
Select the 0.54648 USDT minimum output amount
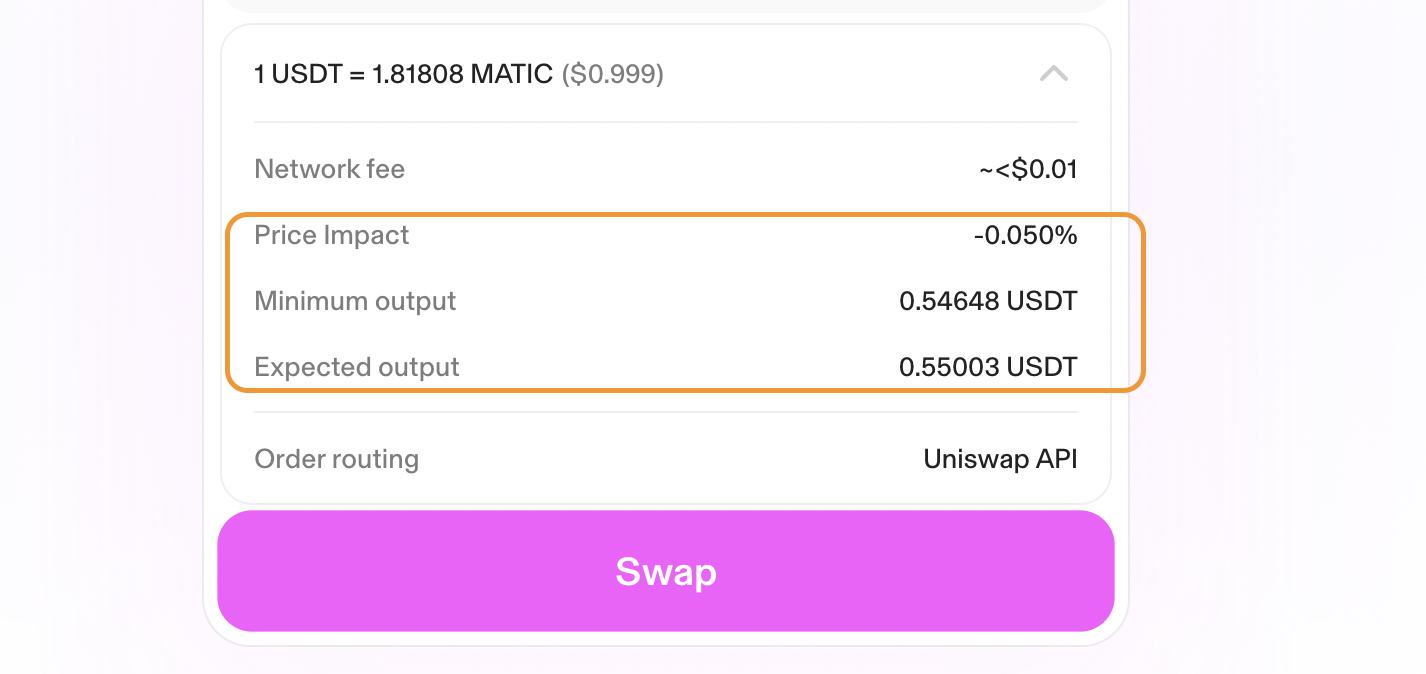[988, 301]
